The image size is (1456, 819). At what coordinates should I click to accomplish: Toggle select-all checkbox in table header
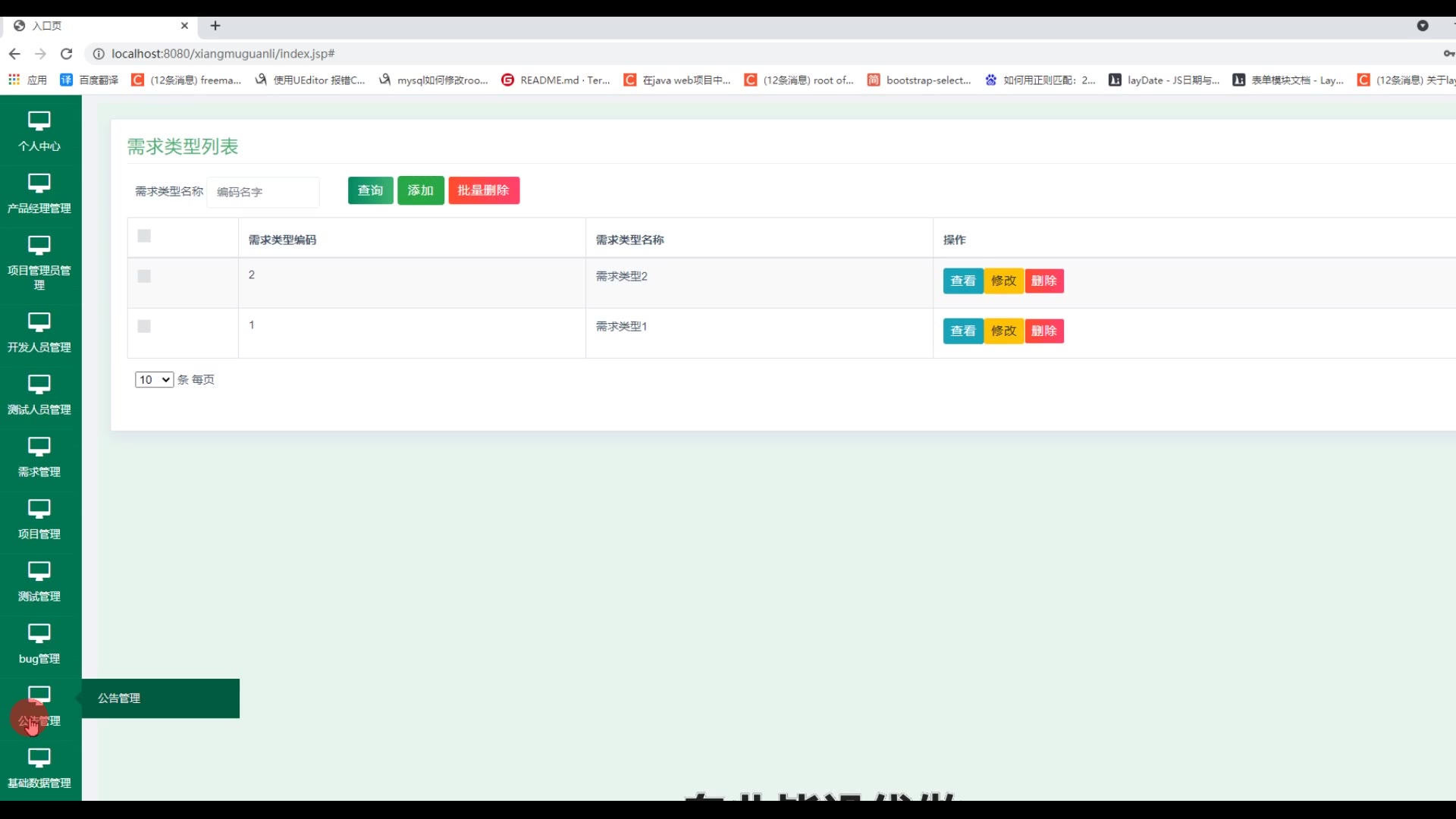[x=144, y=236]
